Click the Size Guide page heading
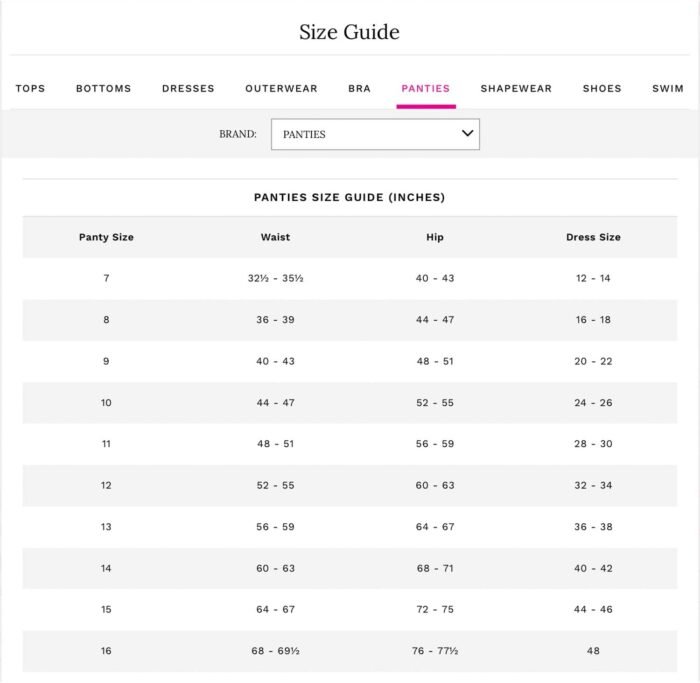 coord(350,32)
